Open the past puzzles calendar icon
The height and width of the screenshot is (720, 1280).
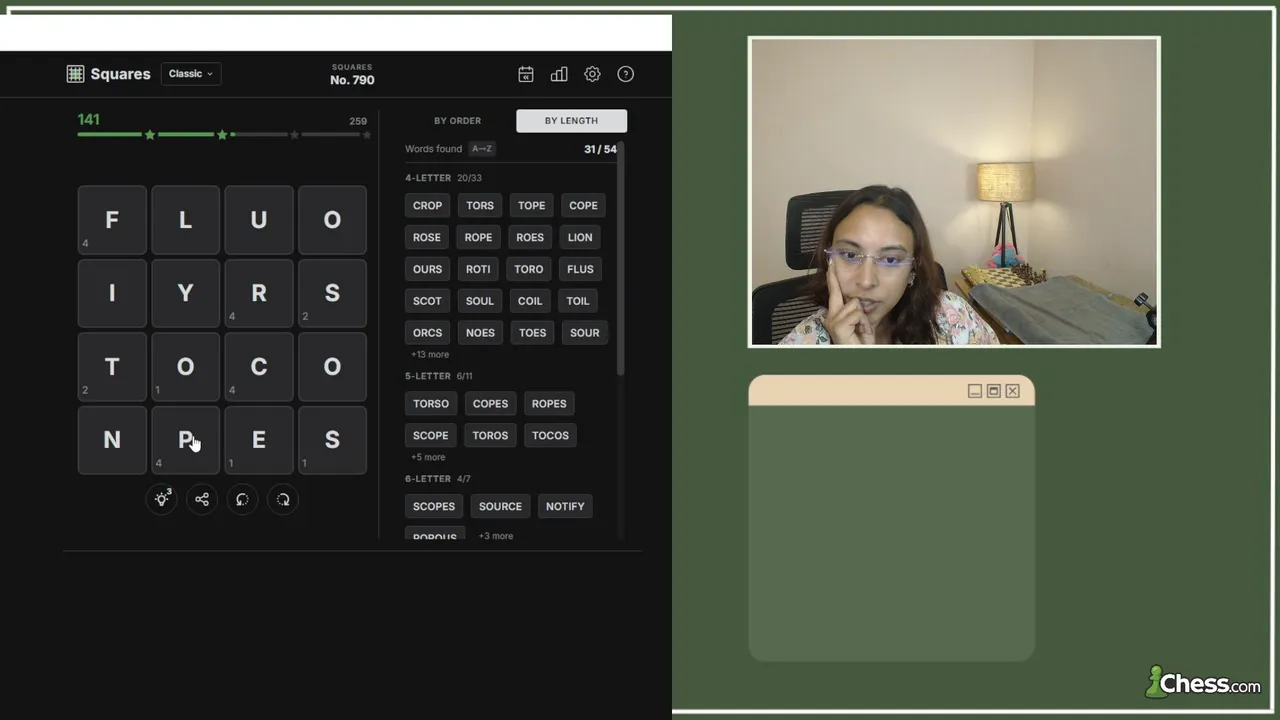pyautogui.click(x=526, y=74)
